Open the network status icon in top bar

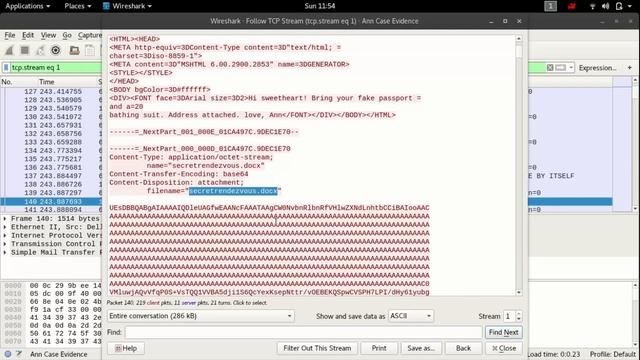(592, 6)
